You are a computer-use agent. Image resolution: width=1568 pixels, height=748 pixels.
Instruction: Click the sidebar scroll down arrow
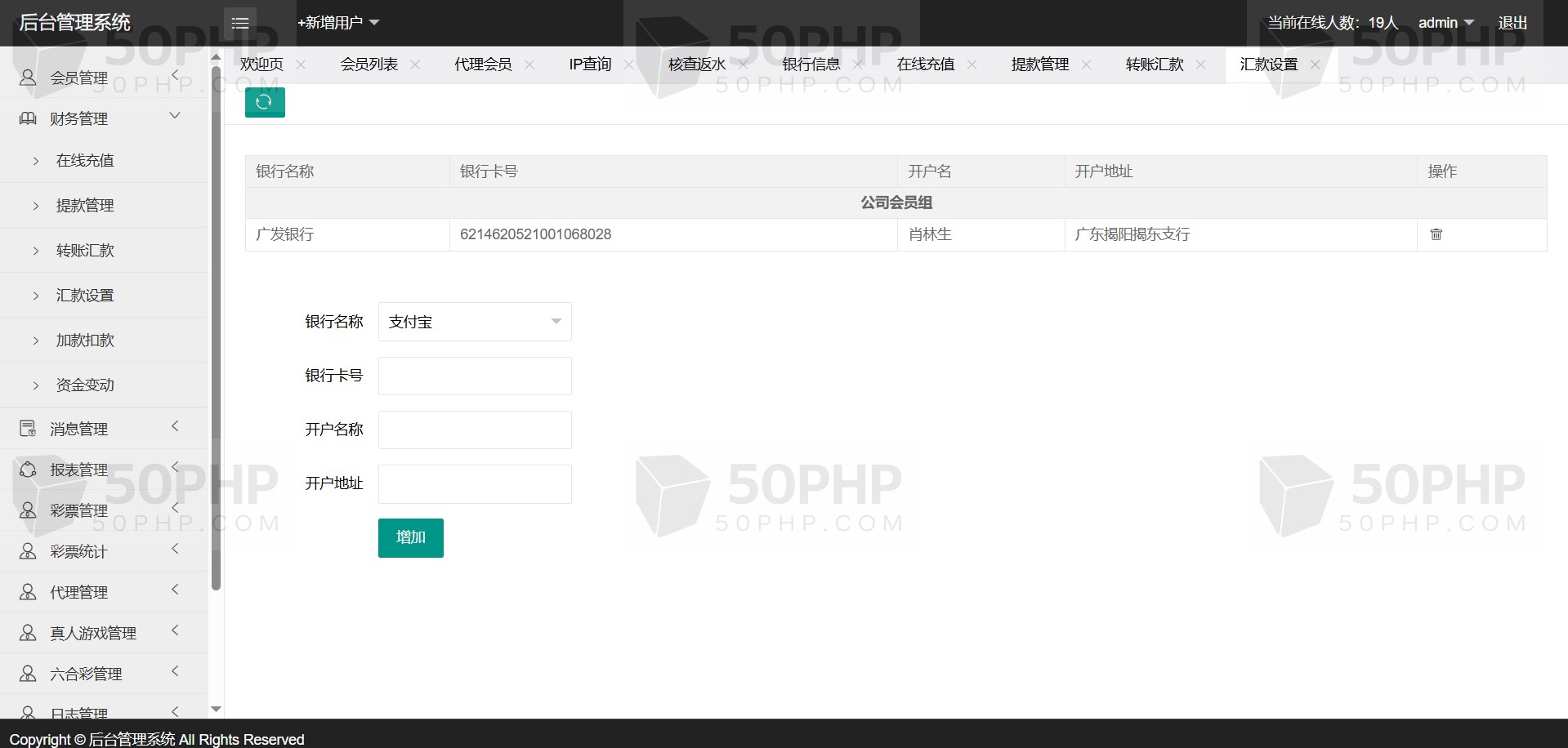click(x=216, y=710)
